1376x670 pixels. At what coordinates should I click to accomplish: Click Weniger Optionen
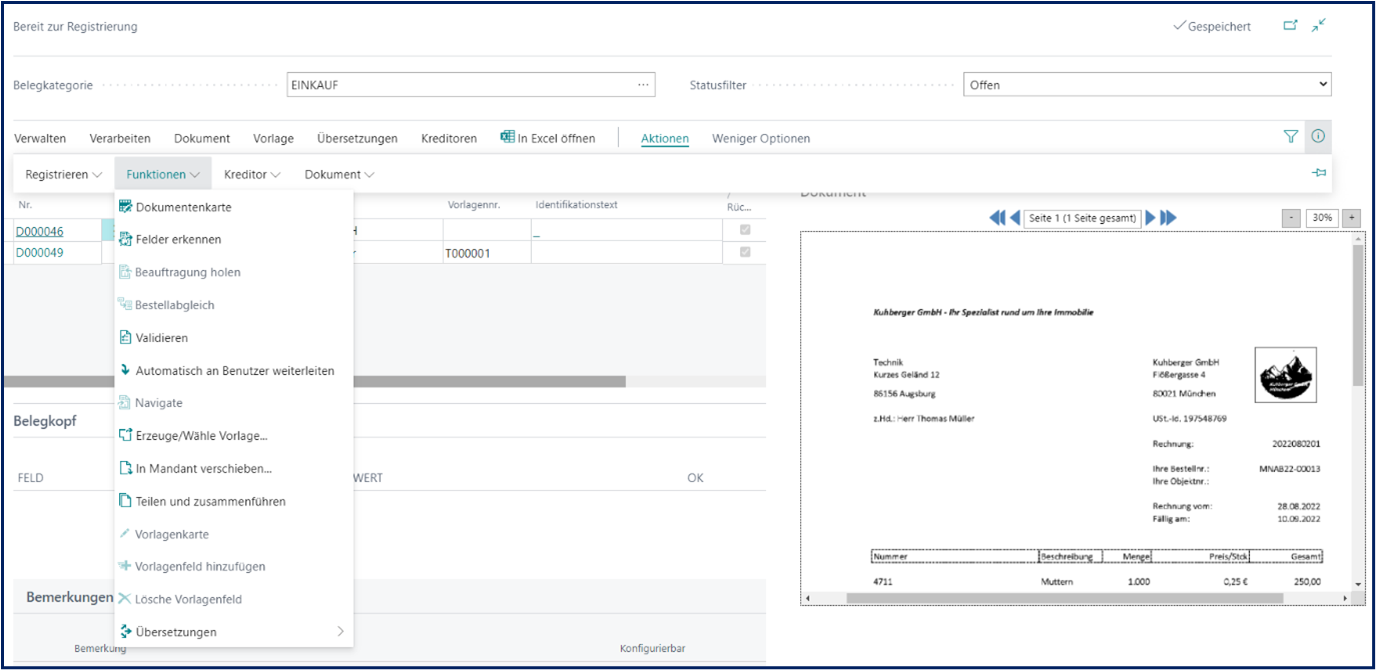tap(761, 139)
